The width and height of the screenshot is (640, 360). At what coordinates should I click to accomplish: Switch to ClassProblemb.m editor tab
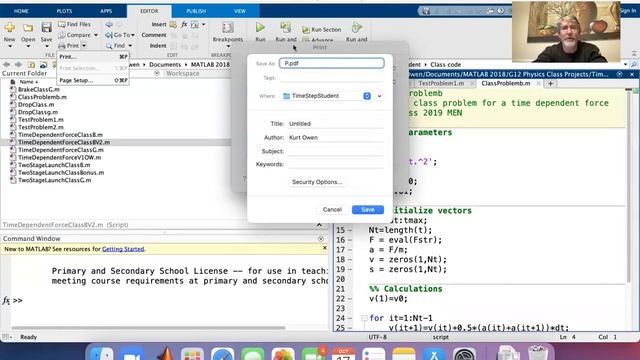pos(506,83)
